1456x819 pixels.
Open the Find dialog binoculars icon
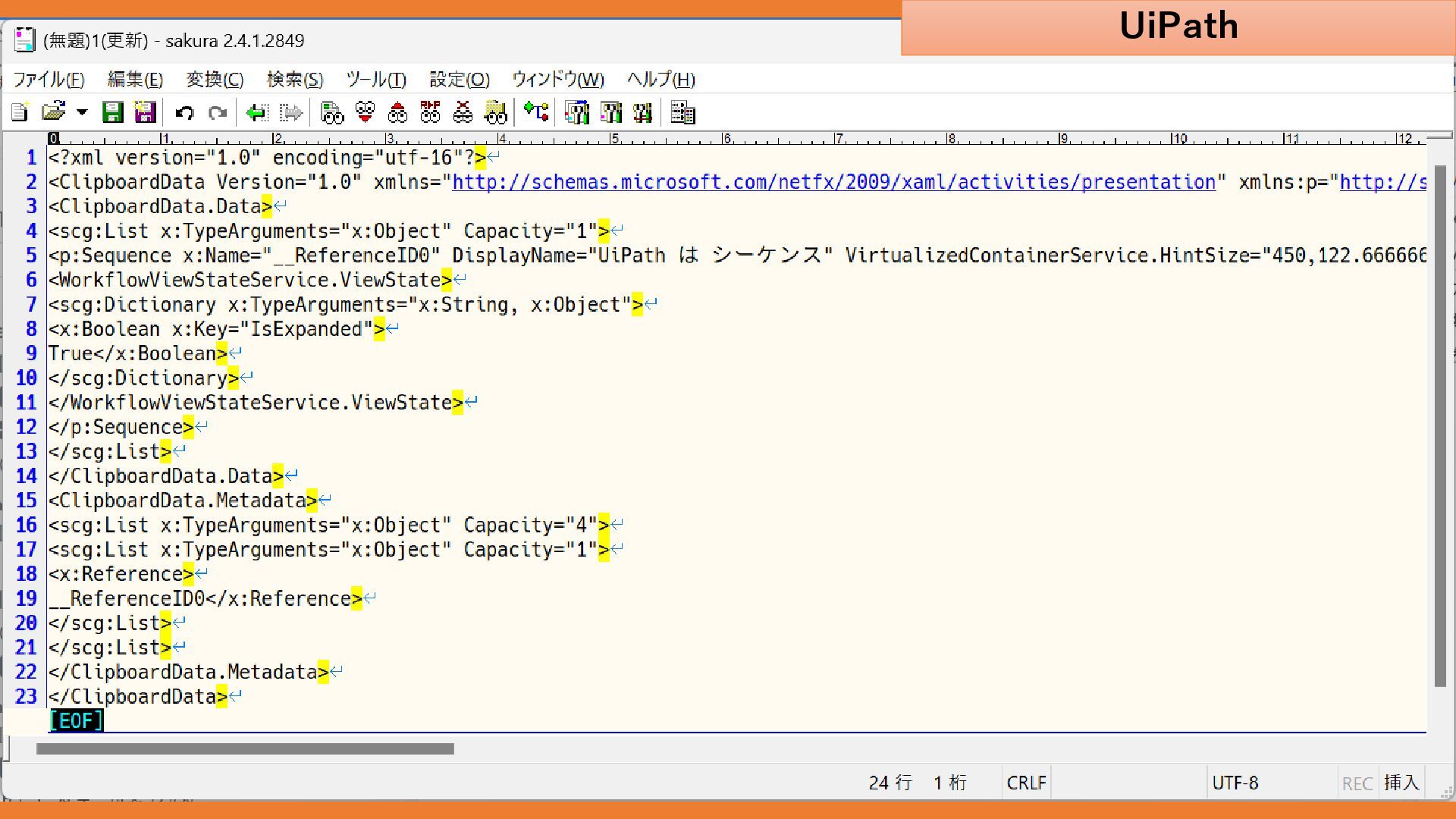point(332,113)
